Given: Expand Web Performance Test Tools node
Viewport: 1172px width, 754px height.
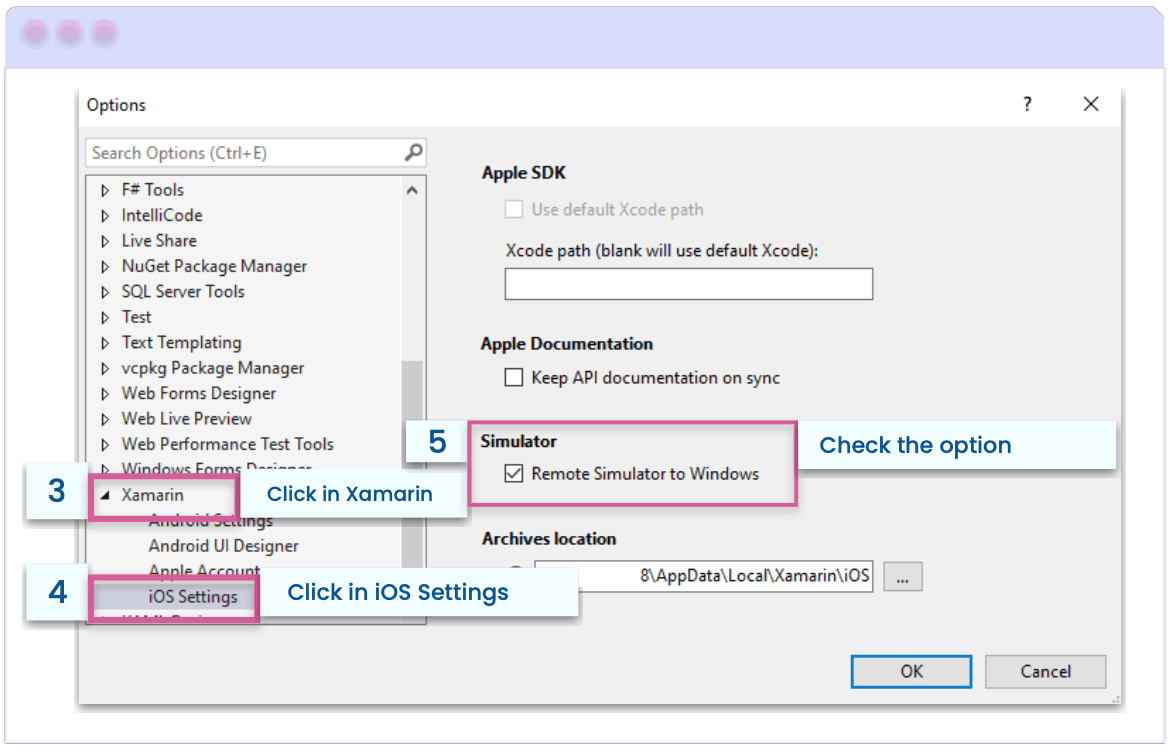Looking at the screenshot, I should tap(105, 445).
